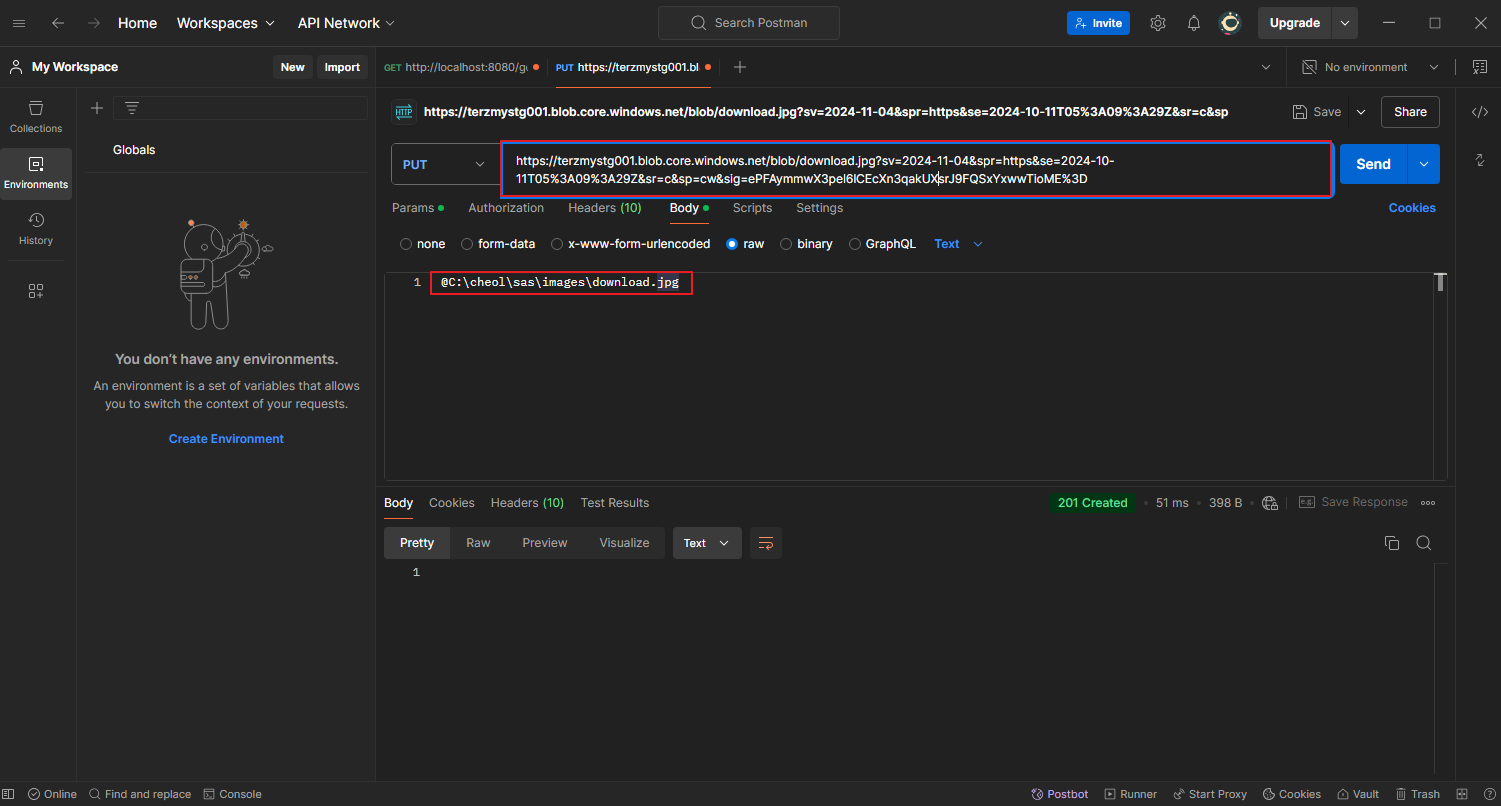Click the Send button

coord(1373,164)
